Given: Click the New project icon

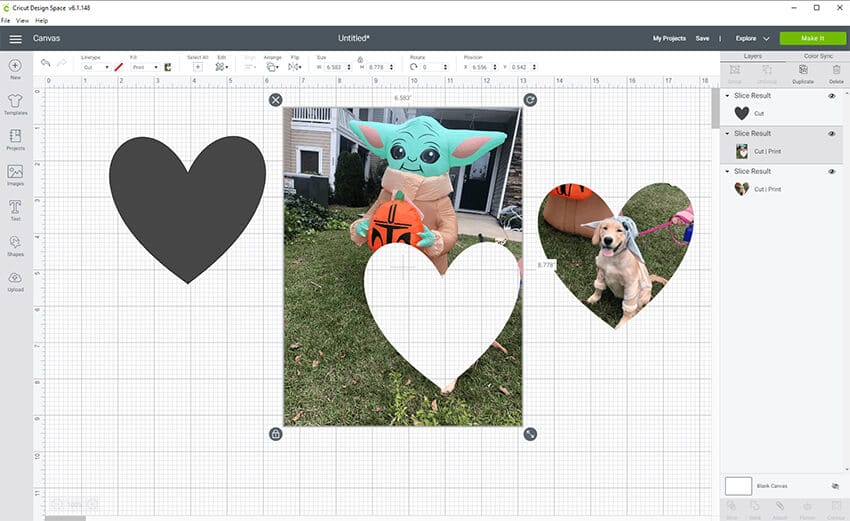Looking at the screenshot, I should pos(15,66).
